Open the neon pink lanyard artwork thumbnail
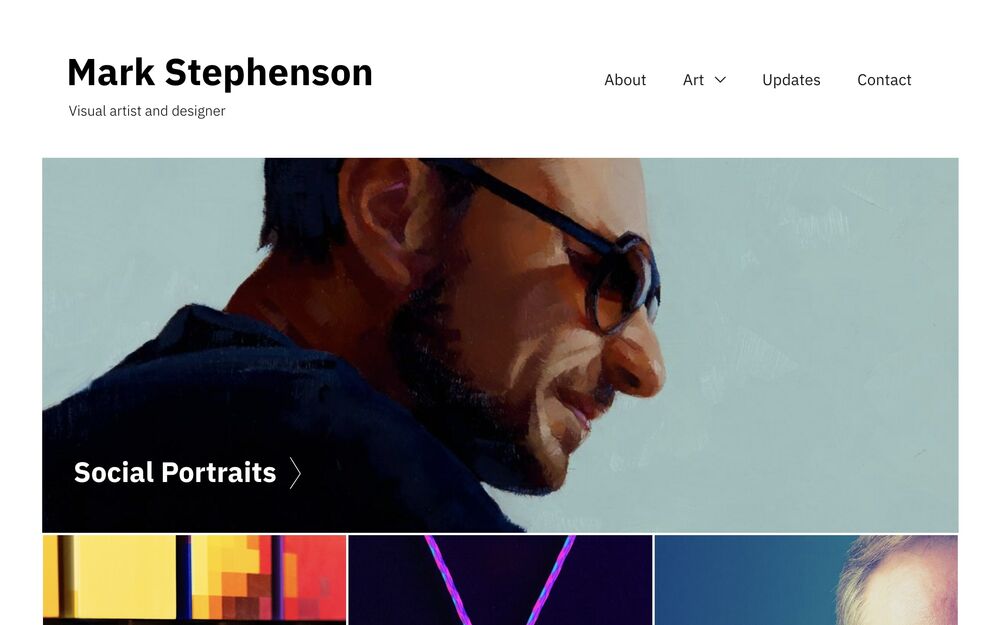The height and width of the screenshot is (625, 1000). 500,580
